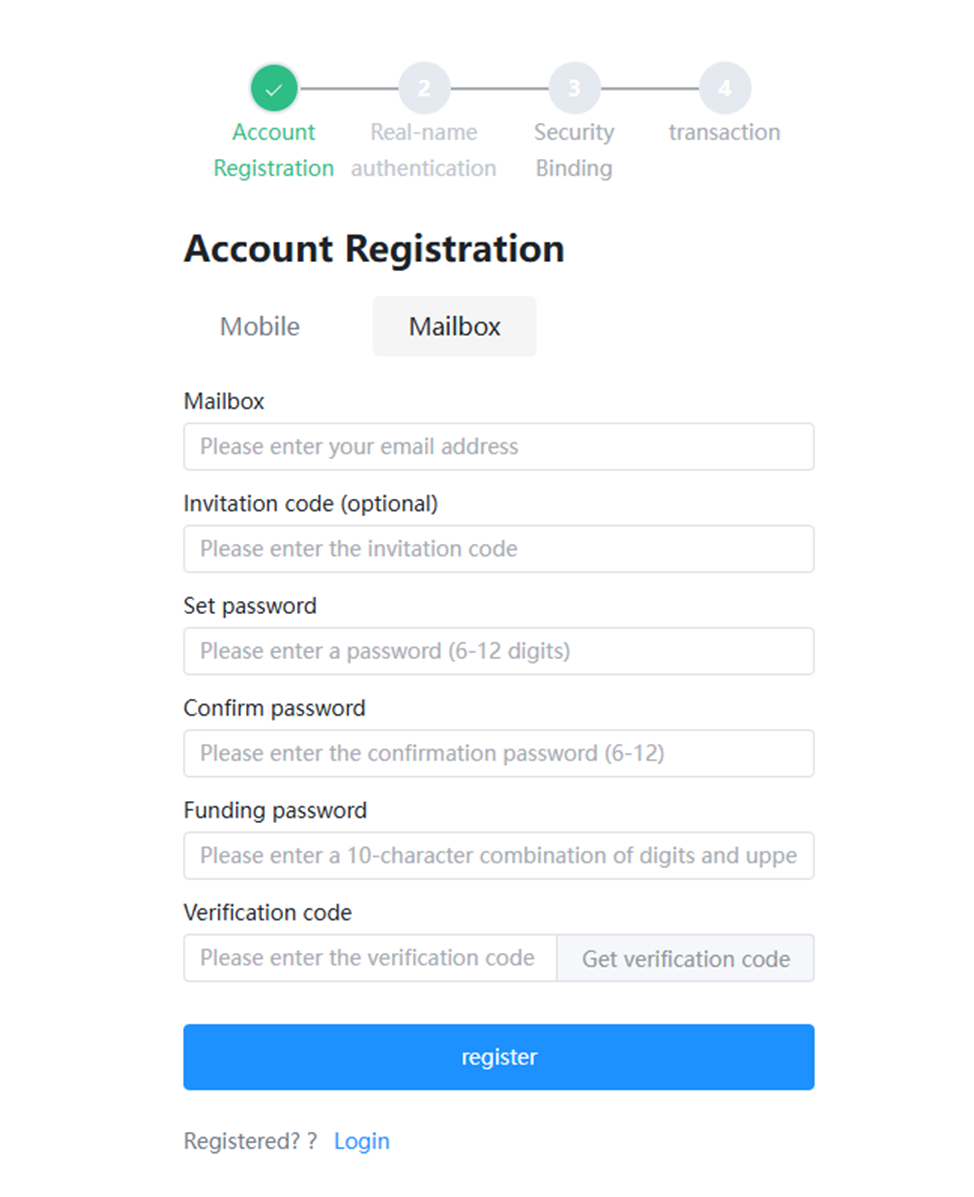This screenshot has height=1197, width=974.
Task: Focus the Confirm password field
Action: point(498,753)
